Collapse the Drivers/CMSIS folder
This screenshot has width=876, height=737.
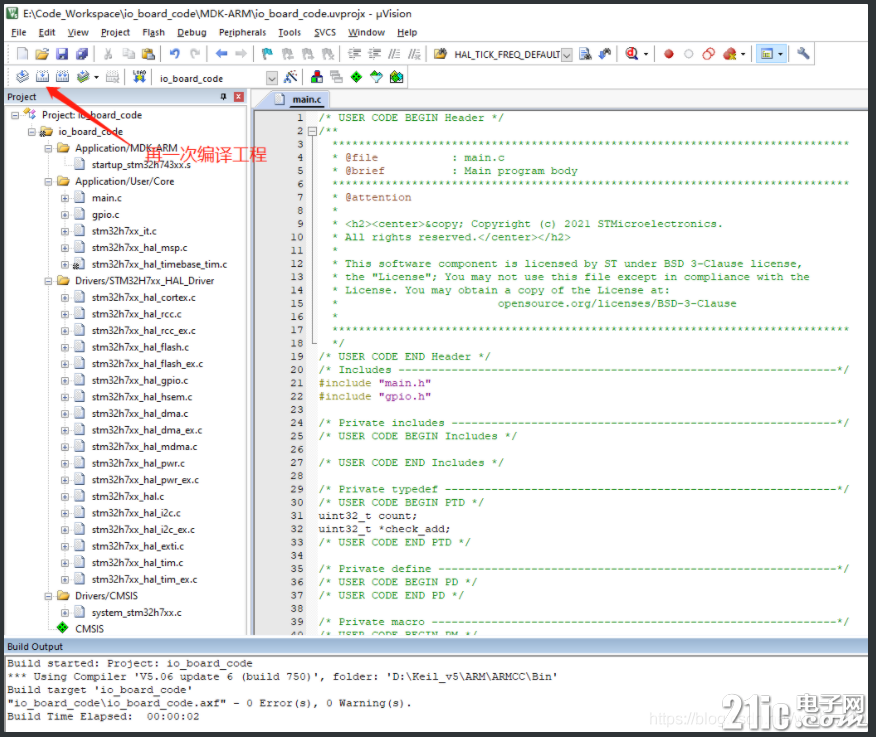[x=49, y=596]
